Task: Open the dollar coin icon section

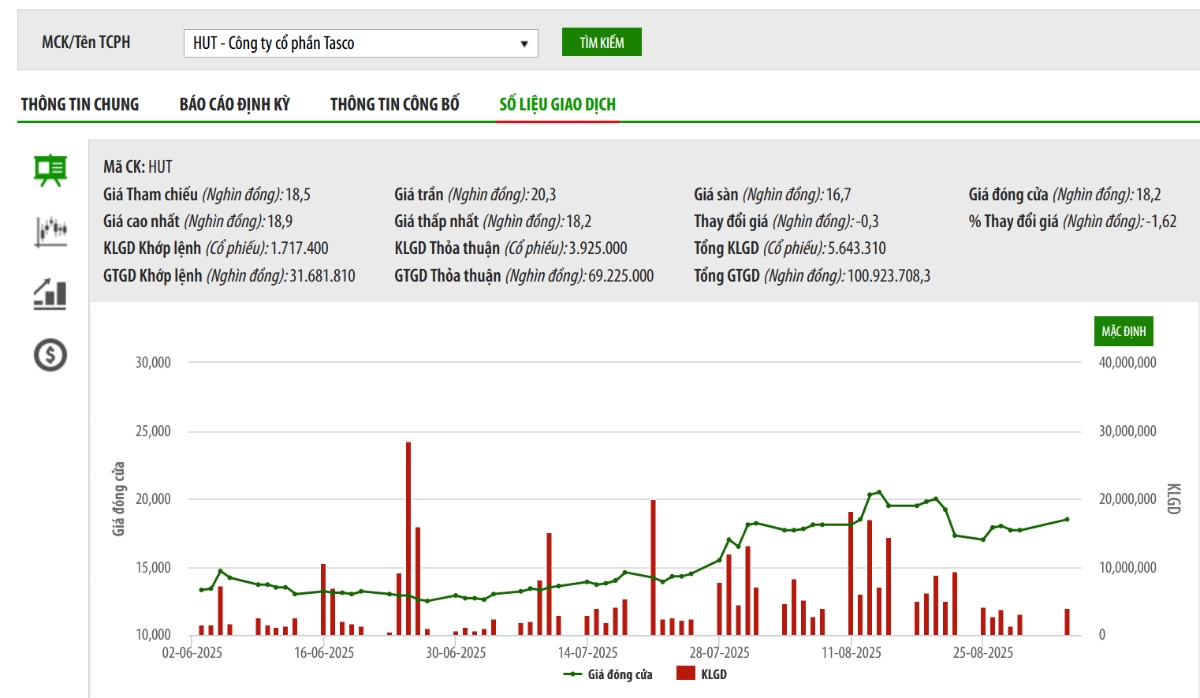Action: (x=50, y=354)
